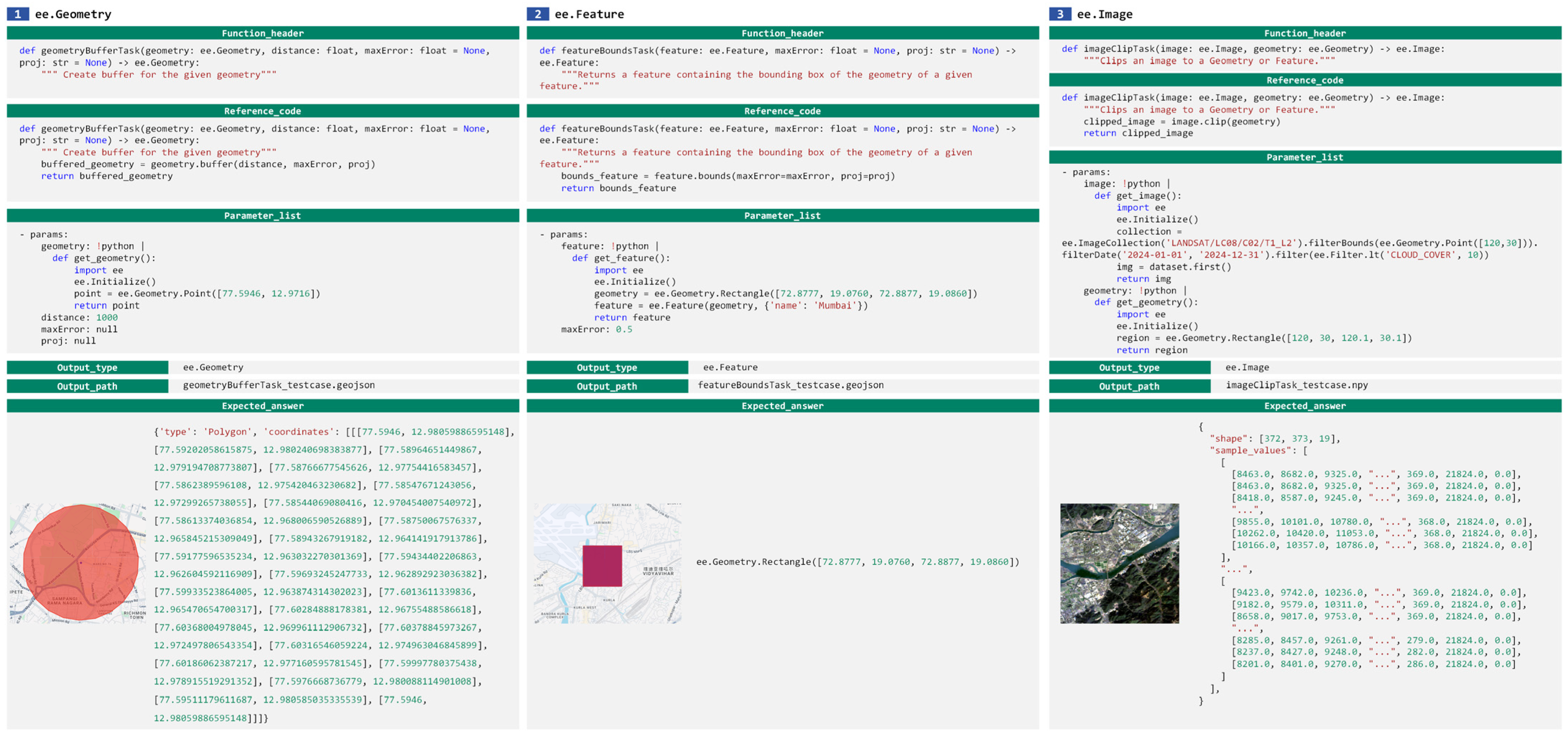This screenshot has width=1568, height=738.
Task: Select the ee.Image Parameter_list header bar
Action: point(1305,157)
